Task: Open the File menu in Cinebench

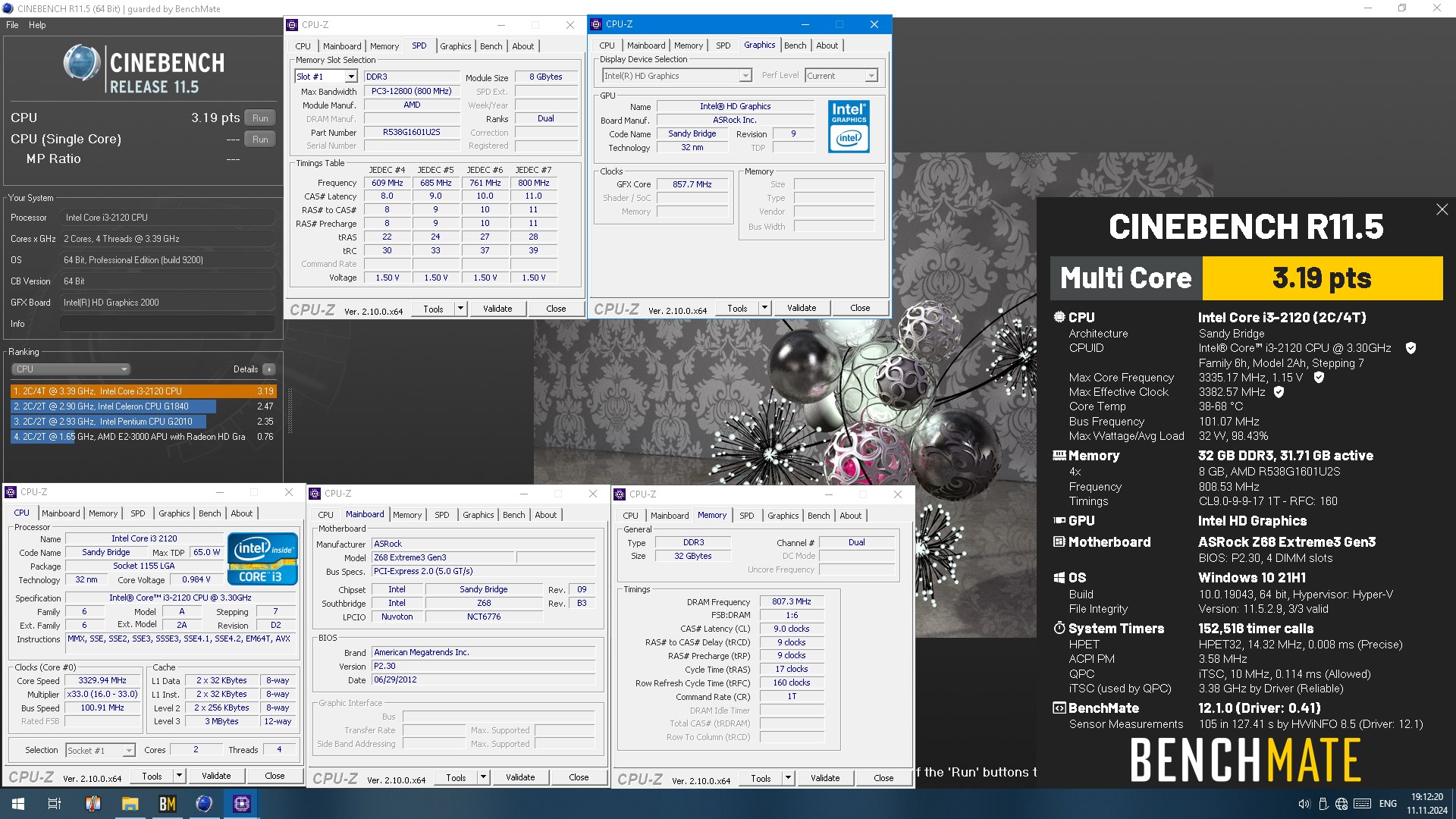Action: [x=12, y=25]
